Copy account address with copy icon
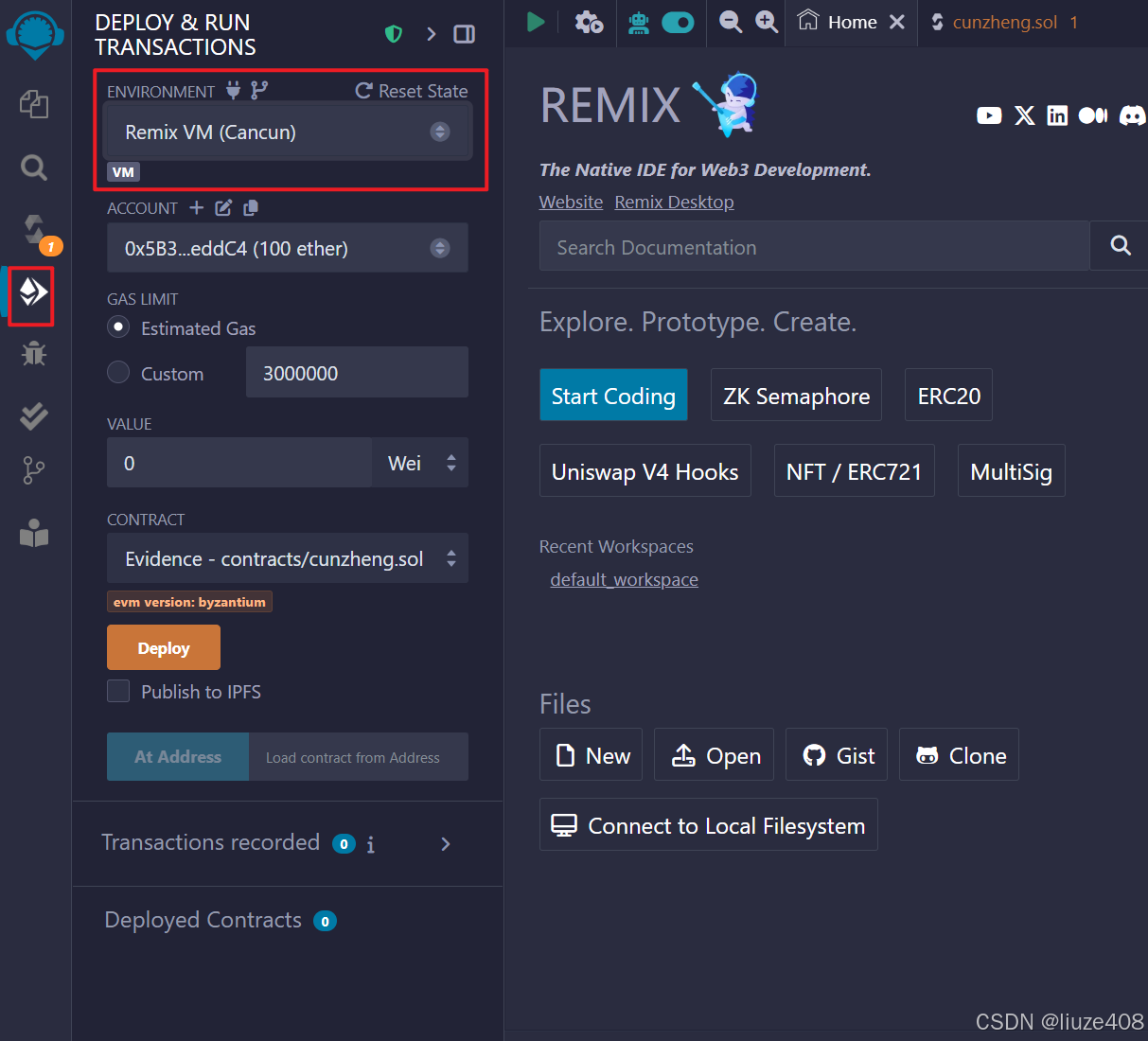Image resolution: width=1148 pixels, height=1041 pixels. pyautogui.click(x=250, y=207)
